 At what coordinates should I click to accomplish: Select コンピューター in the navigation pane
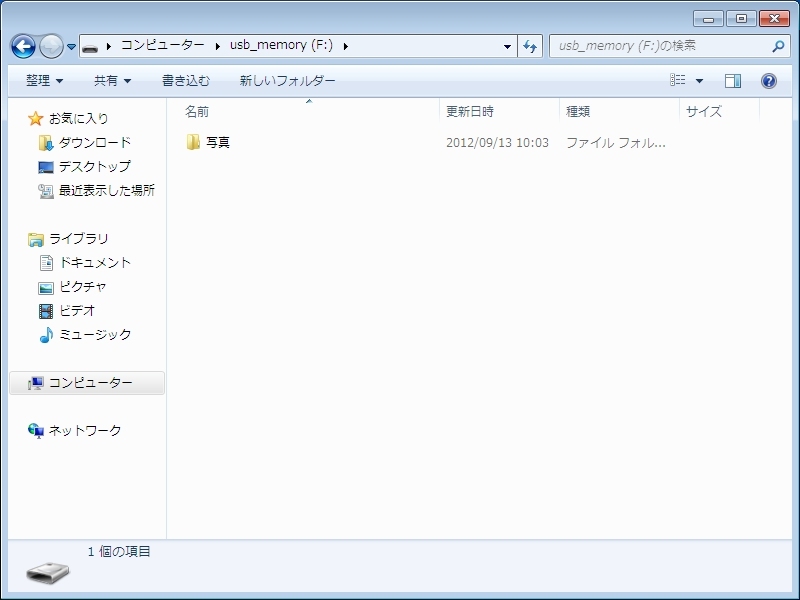(90, 383)
